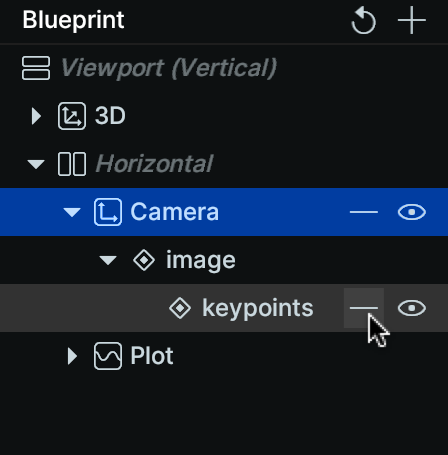Viewport: 448px width, 455px height.
Task: Collapse the Camera view children
Action: point(72,212)
